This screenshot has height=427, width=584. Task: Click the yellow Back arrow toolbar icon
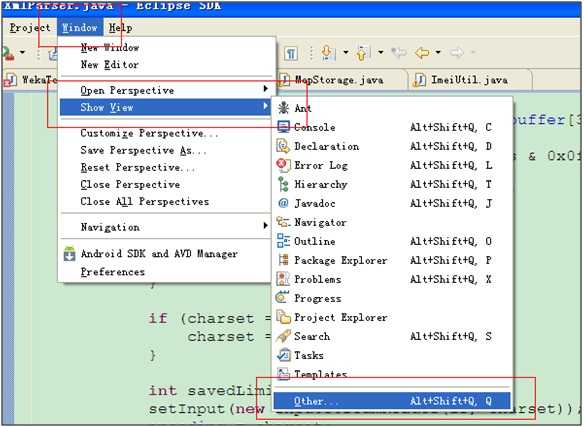[x=422, y=53]
